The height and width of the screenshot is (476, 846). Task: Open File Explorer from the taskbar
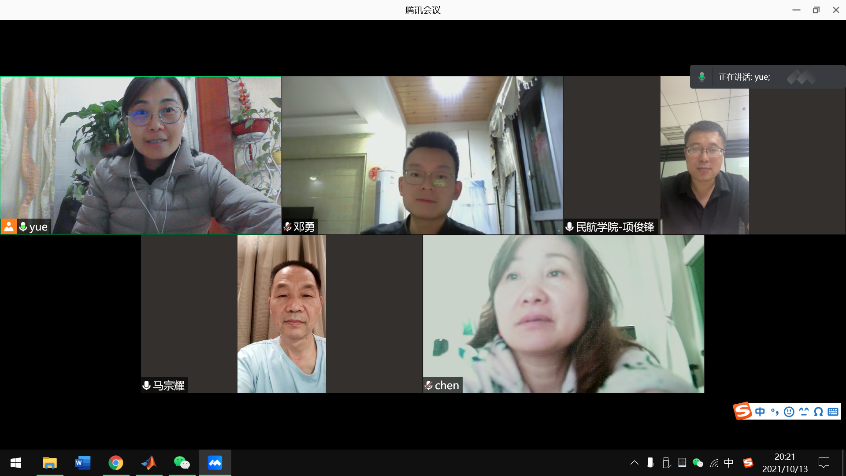(x=49, y=463)
